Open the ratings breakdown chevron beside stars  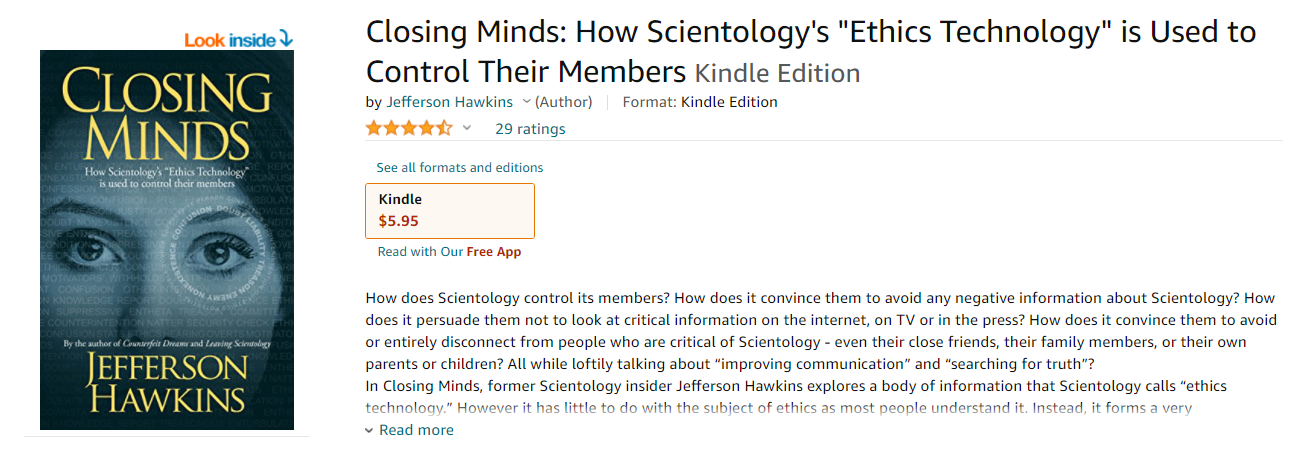coord(466,128)
